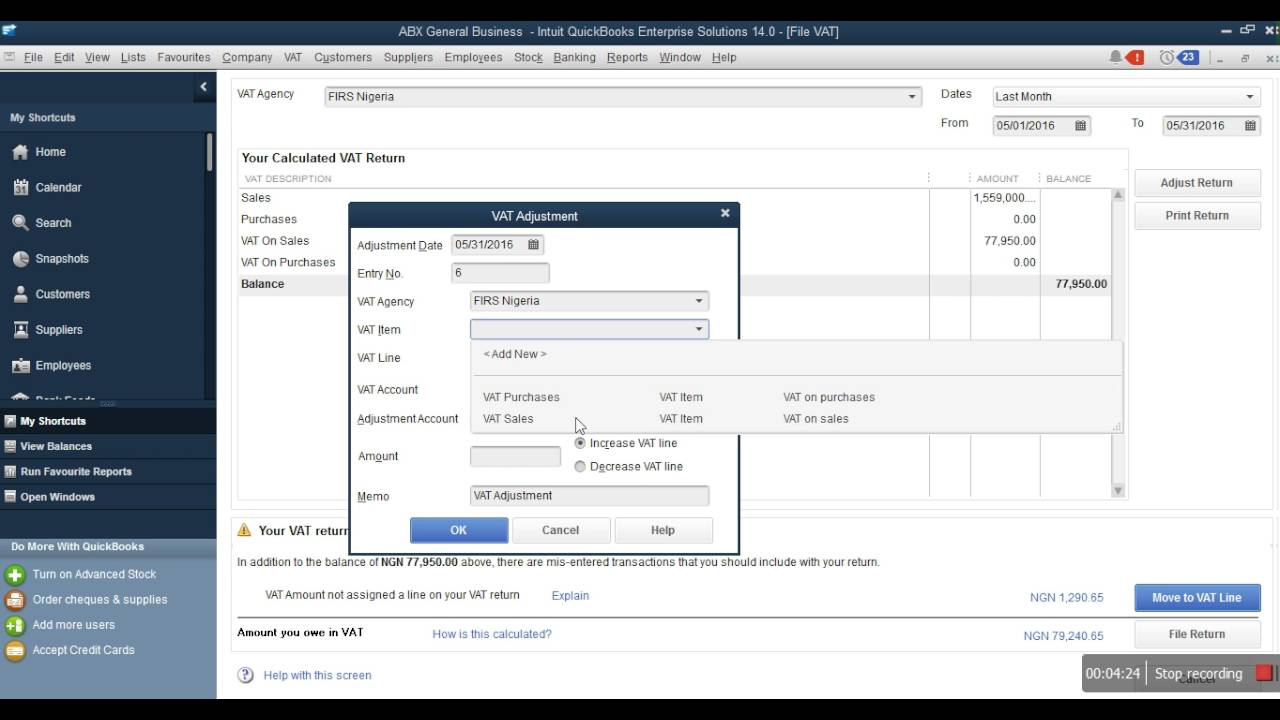Open Snapshots shortcut
This screenshot has height=720, width=1280.
[62, 258]
